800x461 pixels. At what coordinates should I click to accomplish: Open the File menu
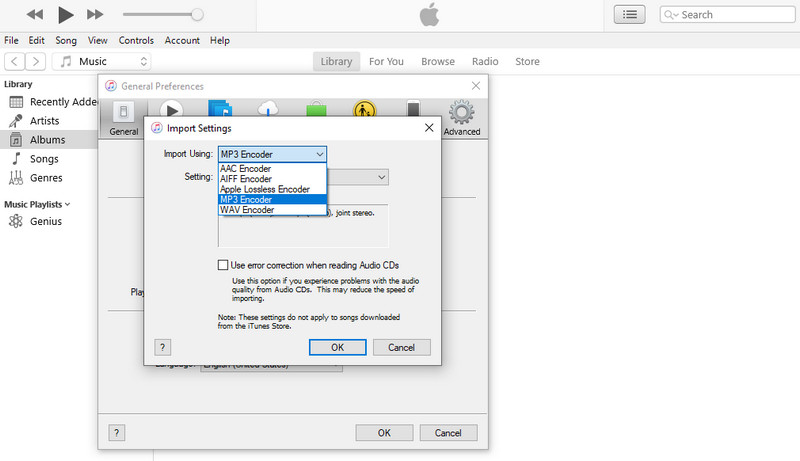point(11,40)
